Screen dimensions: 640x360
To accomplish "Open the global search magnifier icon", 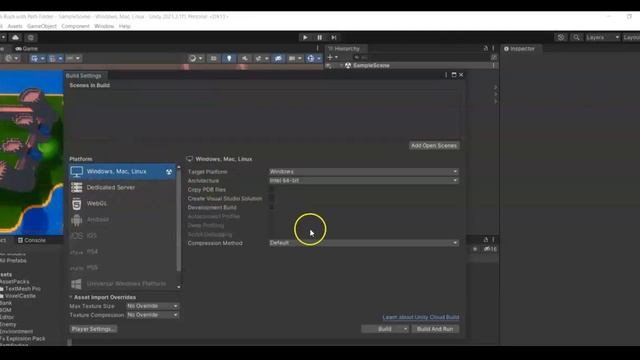I will coord(576,37).
